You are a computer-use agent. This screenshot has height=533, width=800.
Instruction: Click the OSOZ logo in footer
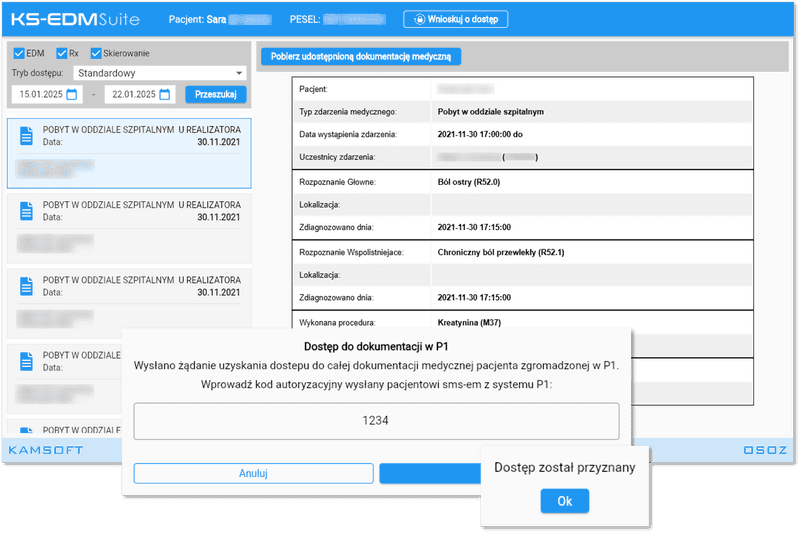pos(765,450)
